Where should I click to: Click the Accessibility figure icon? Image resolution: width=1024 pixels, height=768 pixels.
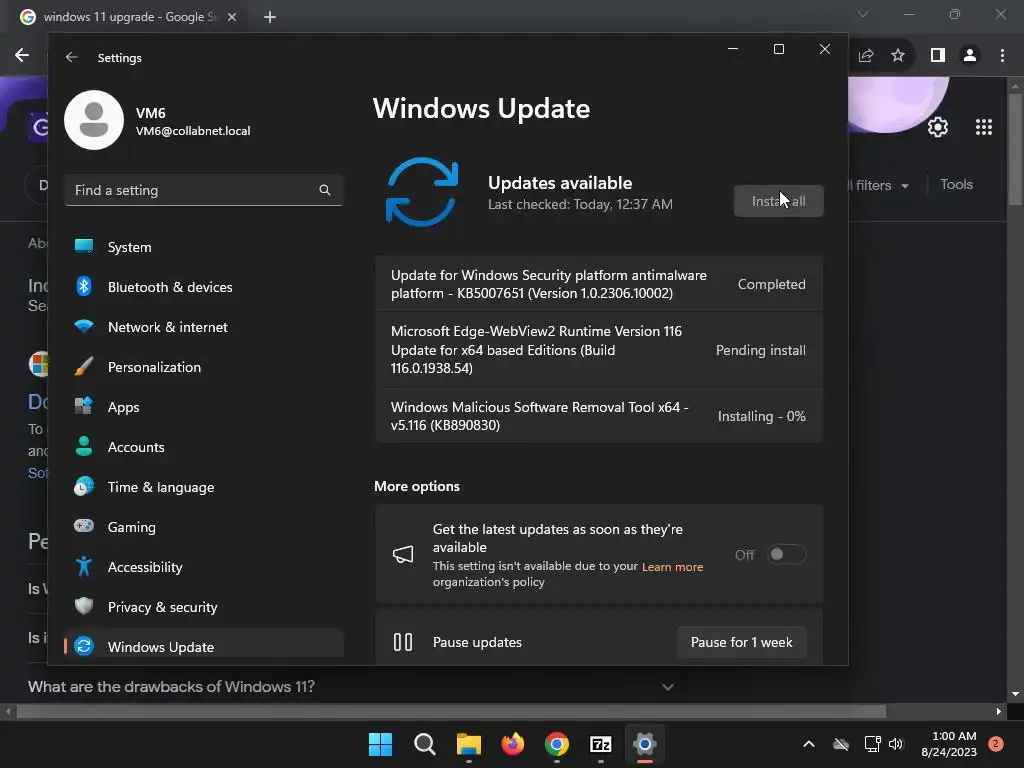(x=84, y=566)
